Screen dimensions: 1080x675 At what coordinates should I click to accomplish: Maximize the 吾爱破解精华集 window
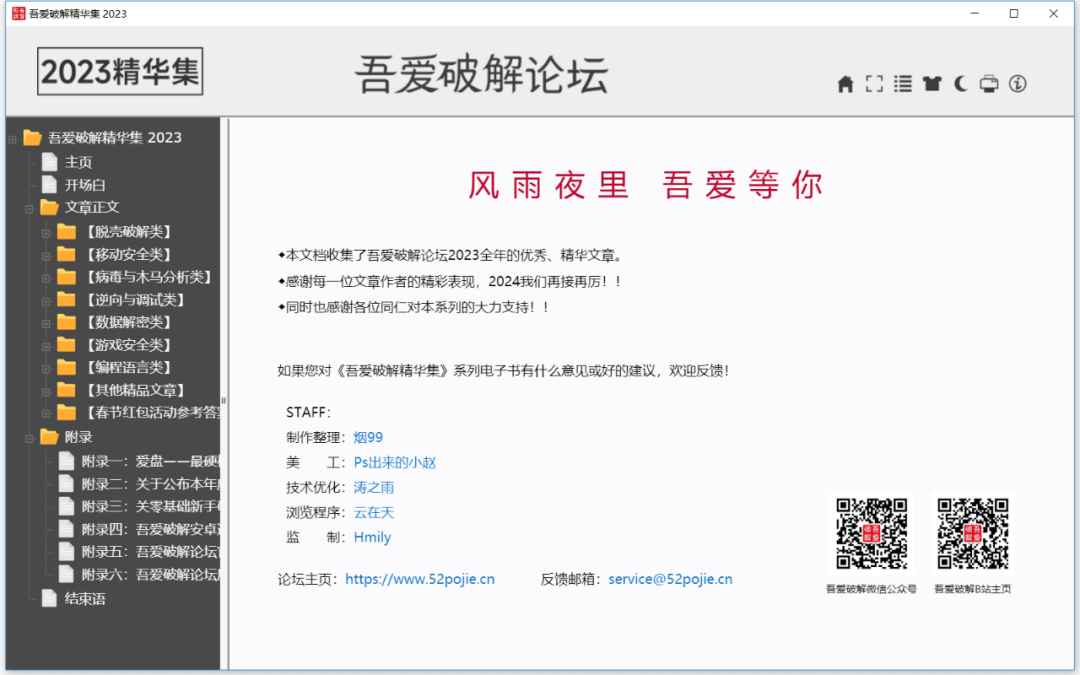pos(1014,14)
